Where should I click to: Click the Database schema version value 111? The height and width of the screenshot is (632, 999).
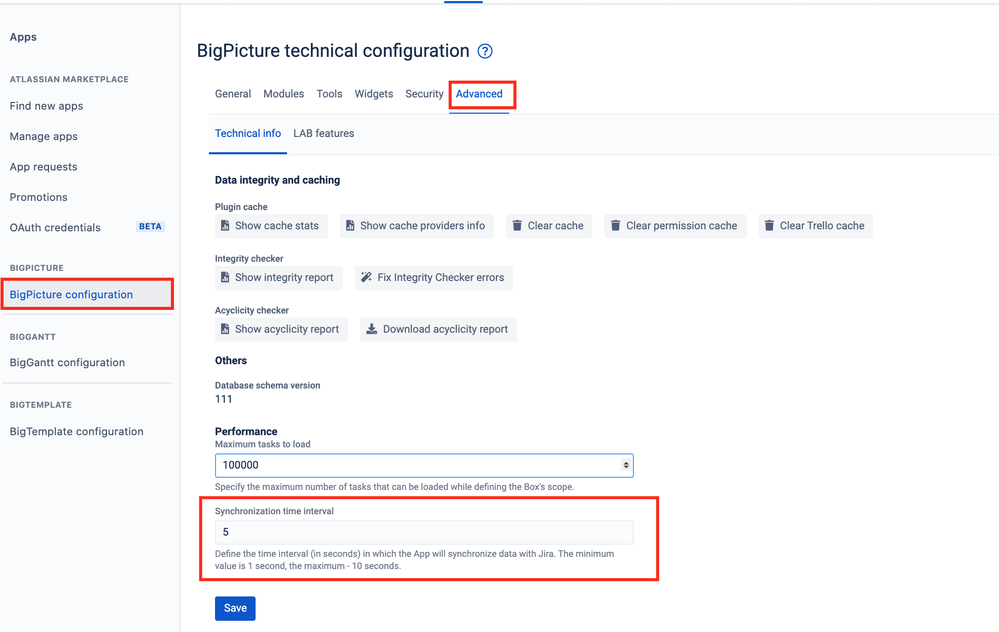224,399
